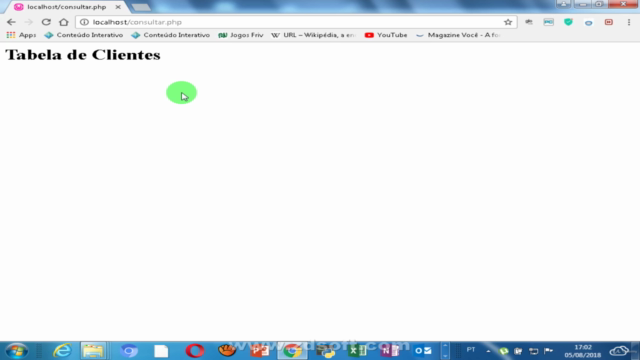This screenshot has width=640, height=360.
Task: Show hidden system tray icons arrow
Action: click(488, 351)
